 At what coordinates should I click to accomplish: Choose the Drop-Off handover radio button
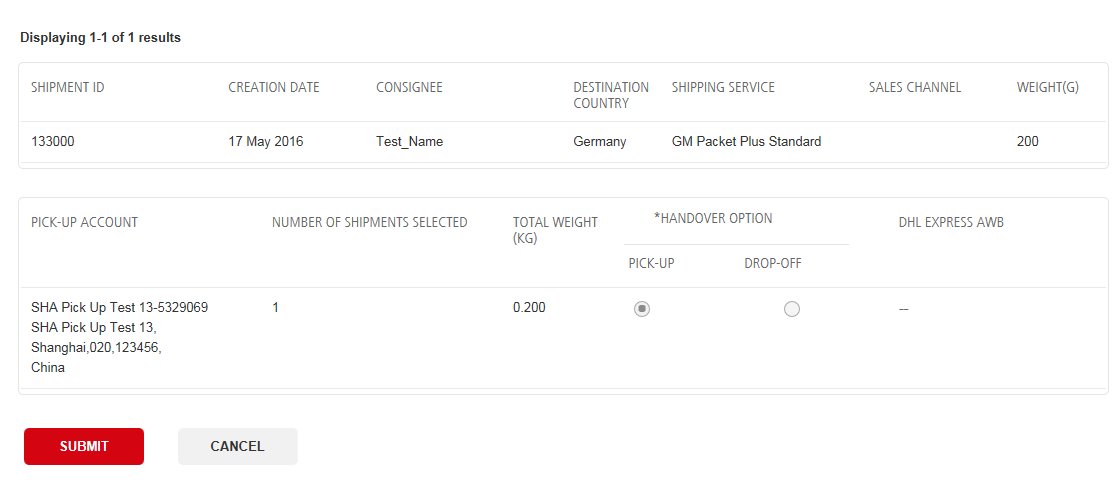tap(792, 309)
